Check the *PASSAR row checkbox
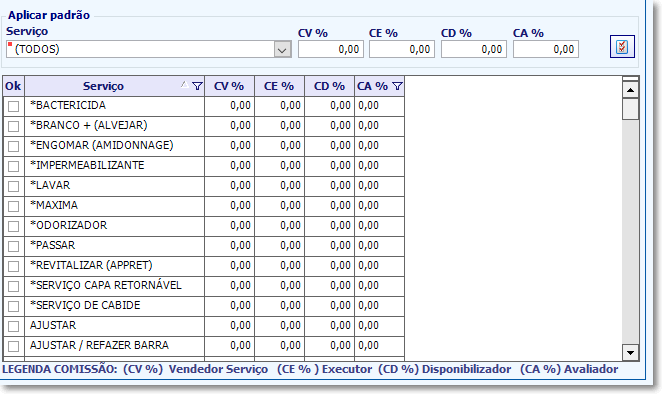Screen dimensions: 662x394 pos(14,246)
